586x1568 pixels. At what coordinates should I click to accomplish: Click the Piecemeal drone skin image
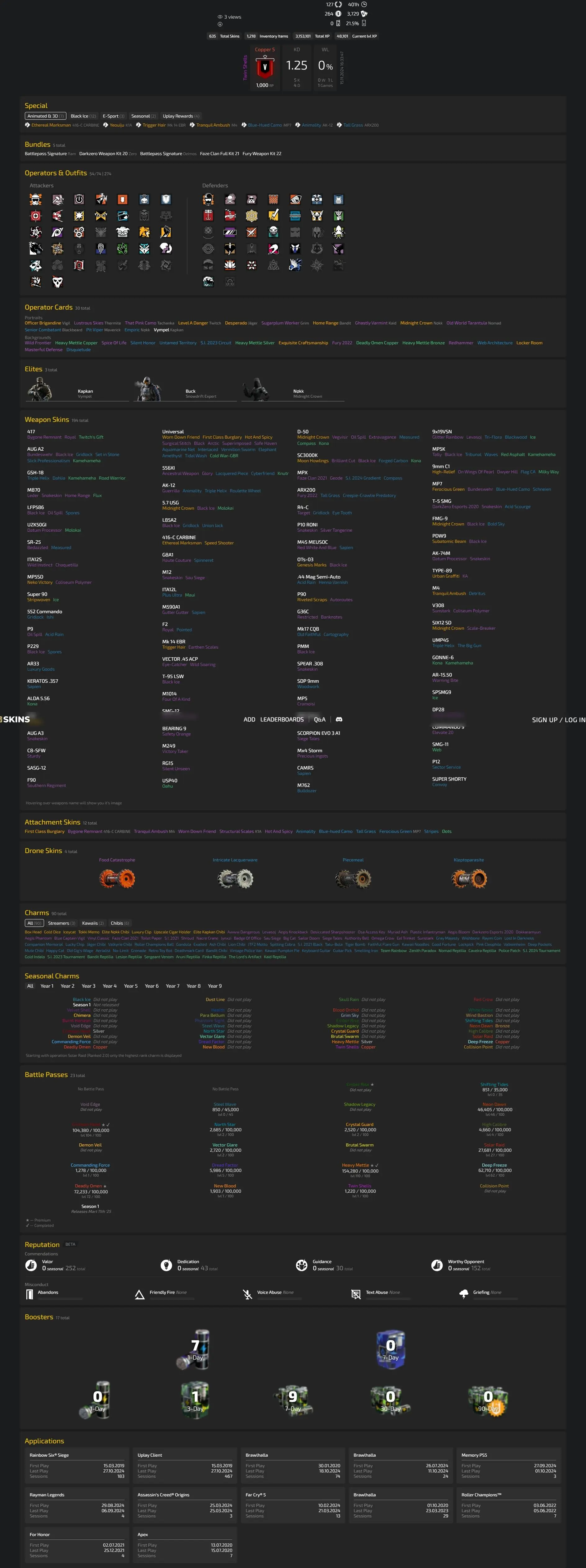(x=353, y=878)
